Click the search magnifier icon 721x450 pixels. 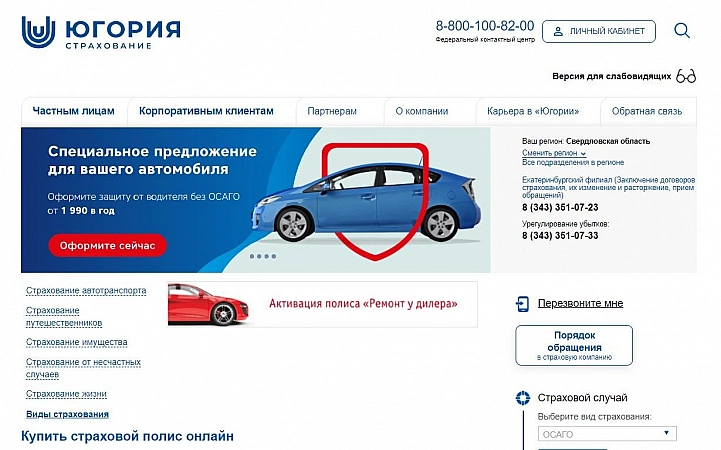[x=682, y=31]
